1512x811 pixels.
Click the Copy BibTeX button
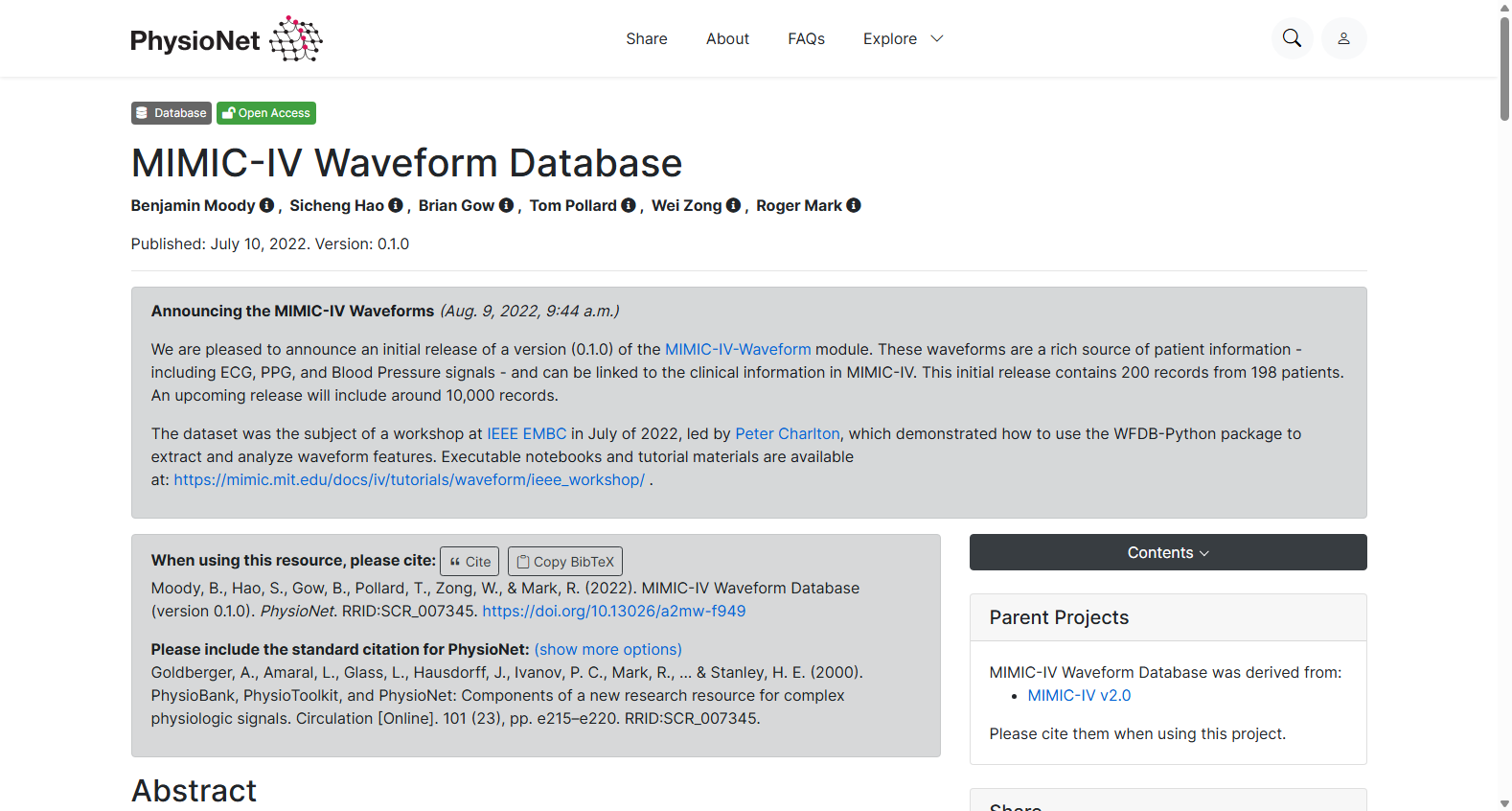565,562
